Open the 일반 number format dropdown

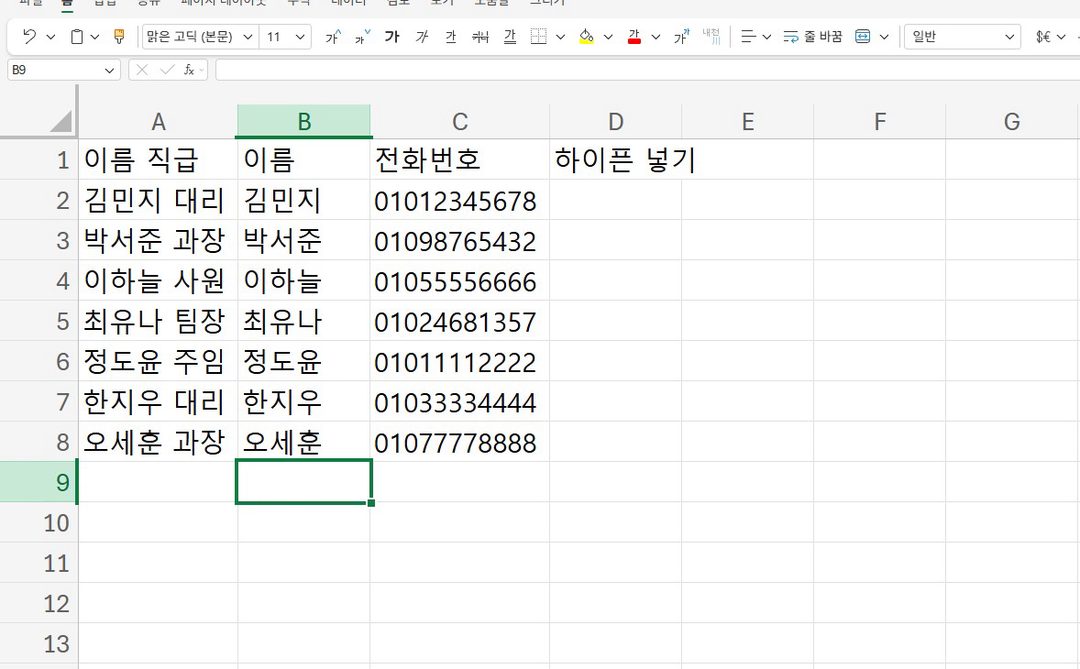point(1010,37)
